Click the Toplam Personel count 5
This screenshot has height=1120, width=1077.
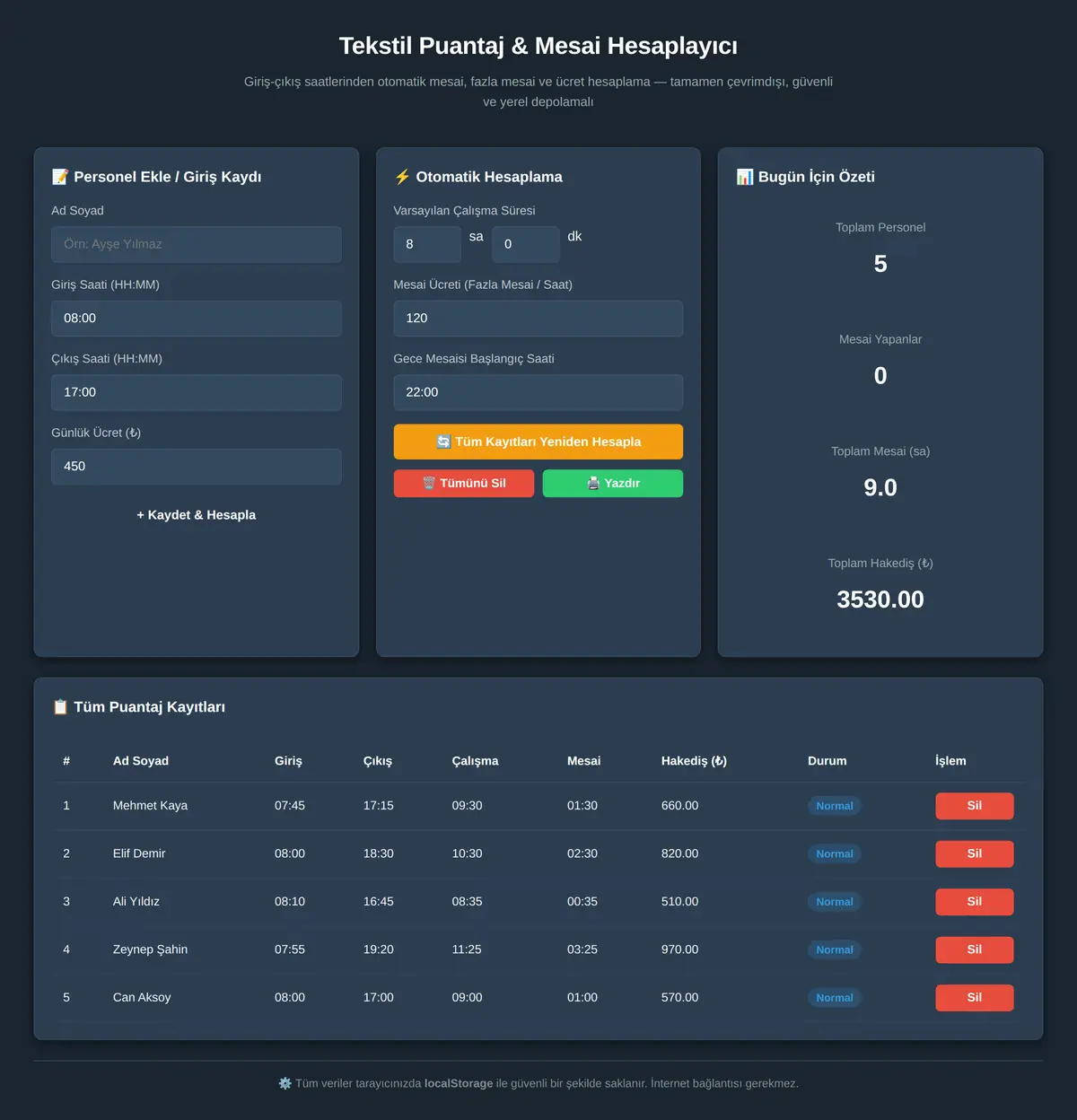point(880,264)
